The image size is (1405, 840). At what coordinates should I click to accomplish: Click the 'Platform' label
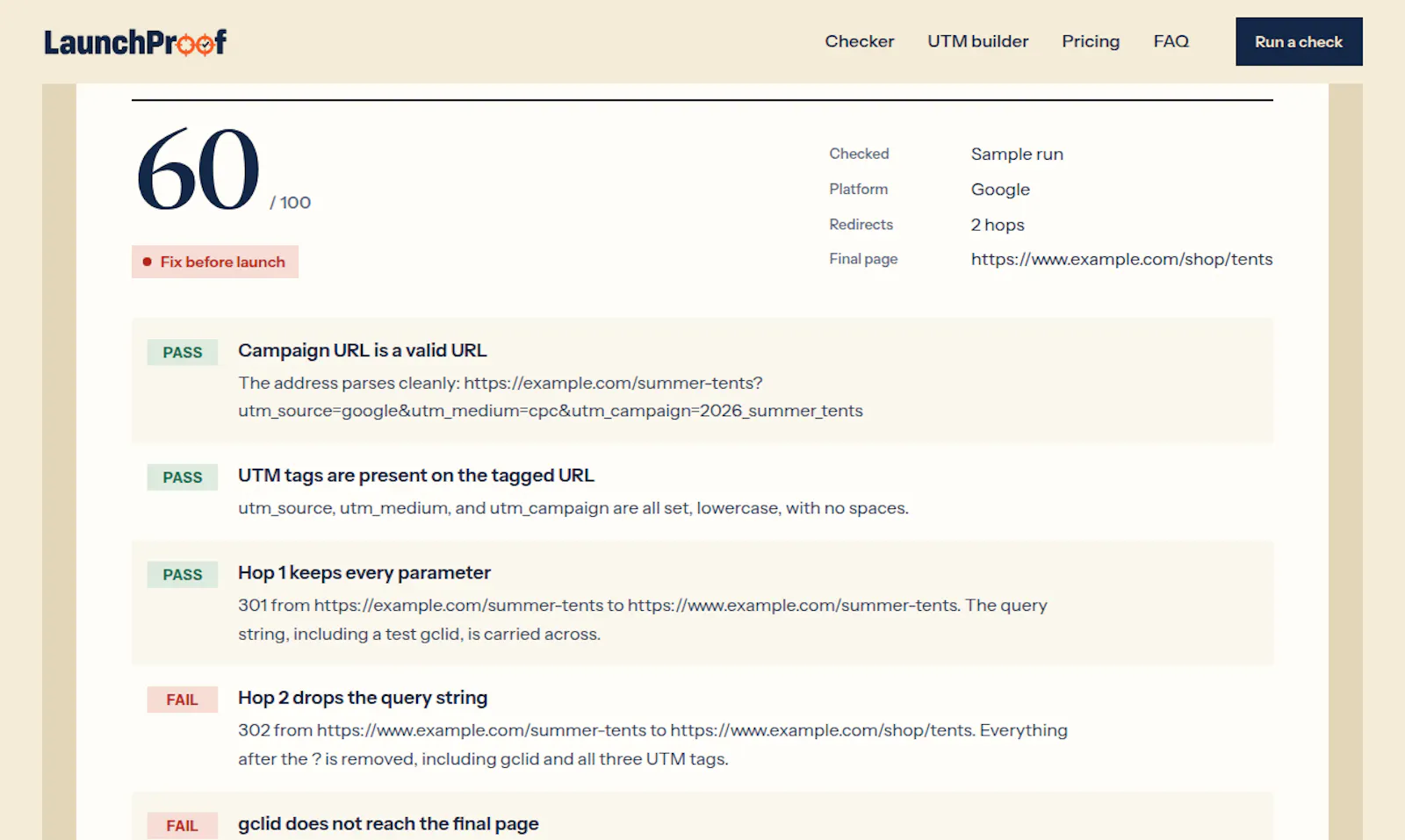tap(858, 189)
